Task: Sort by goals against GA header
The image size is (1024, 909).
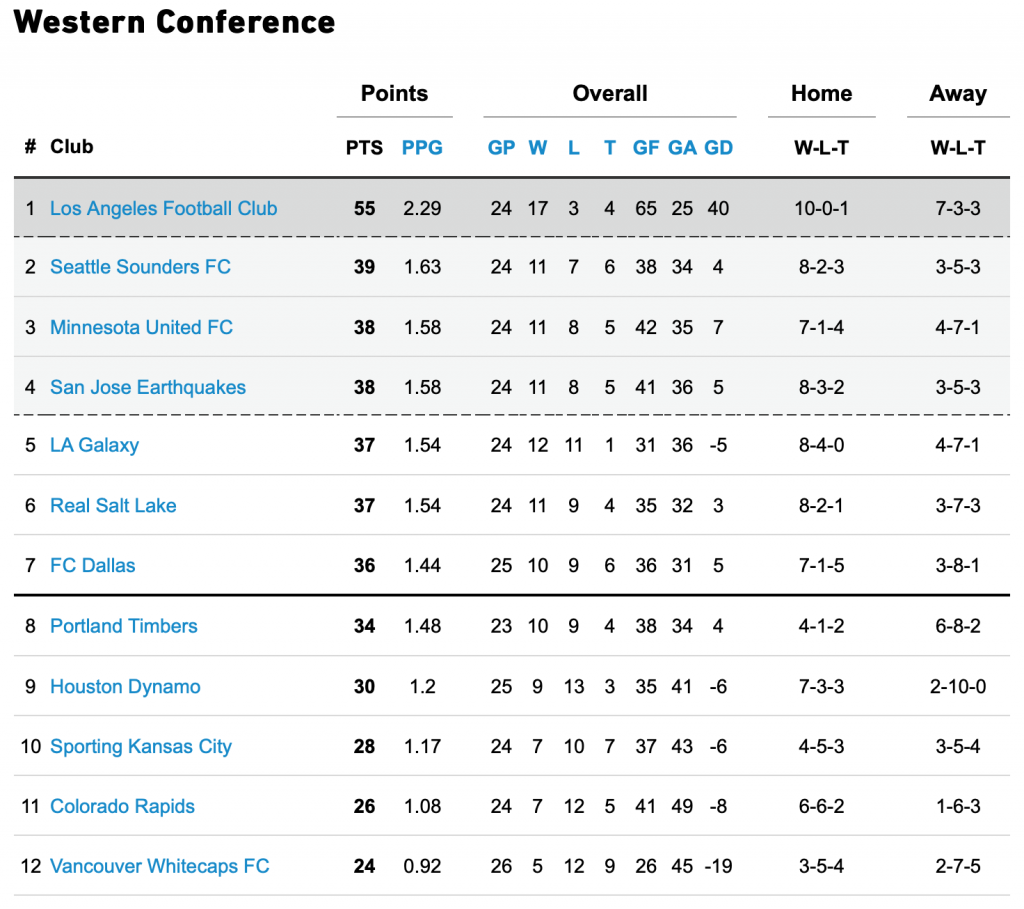Action: 682,148
